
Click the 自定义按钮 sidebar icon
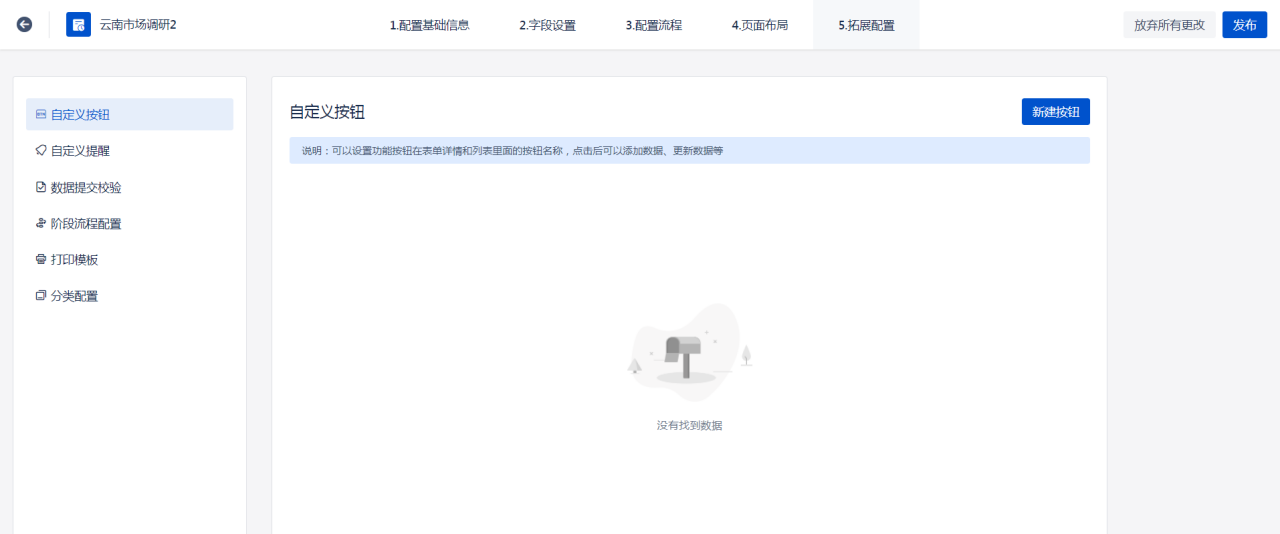click(x=41, y=115)
